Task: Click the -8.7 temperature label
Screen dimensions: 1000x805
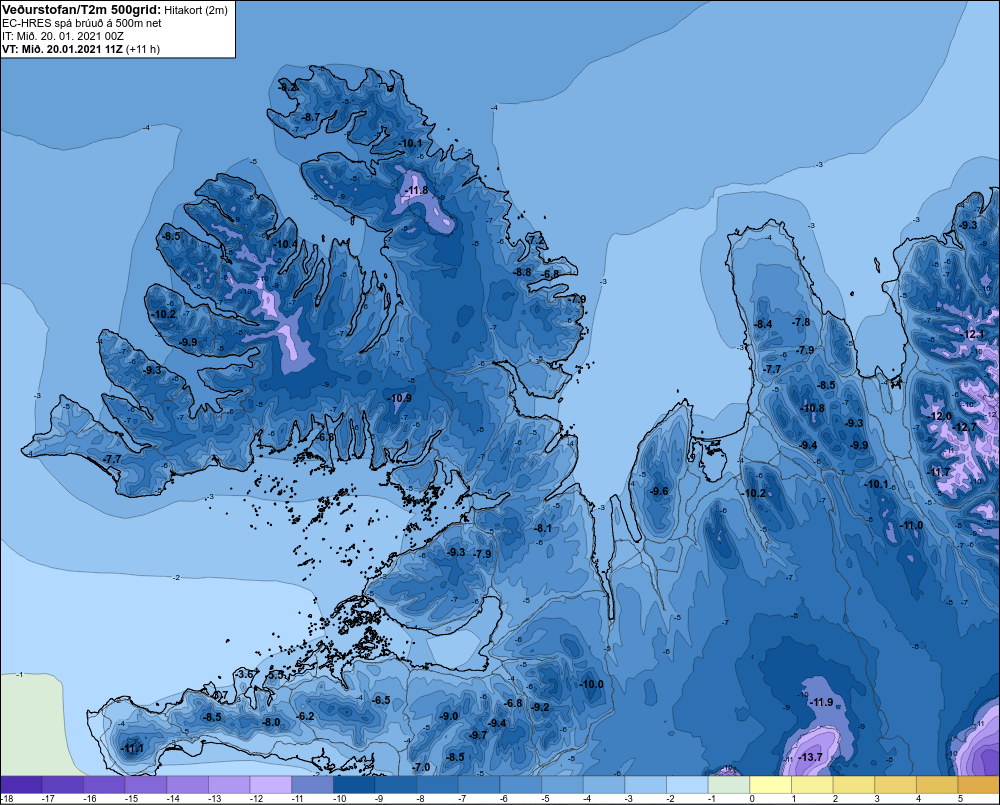Action: coord(311,117)
